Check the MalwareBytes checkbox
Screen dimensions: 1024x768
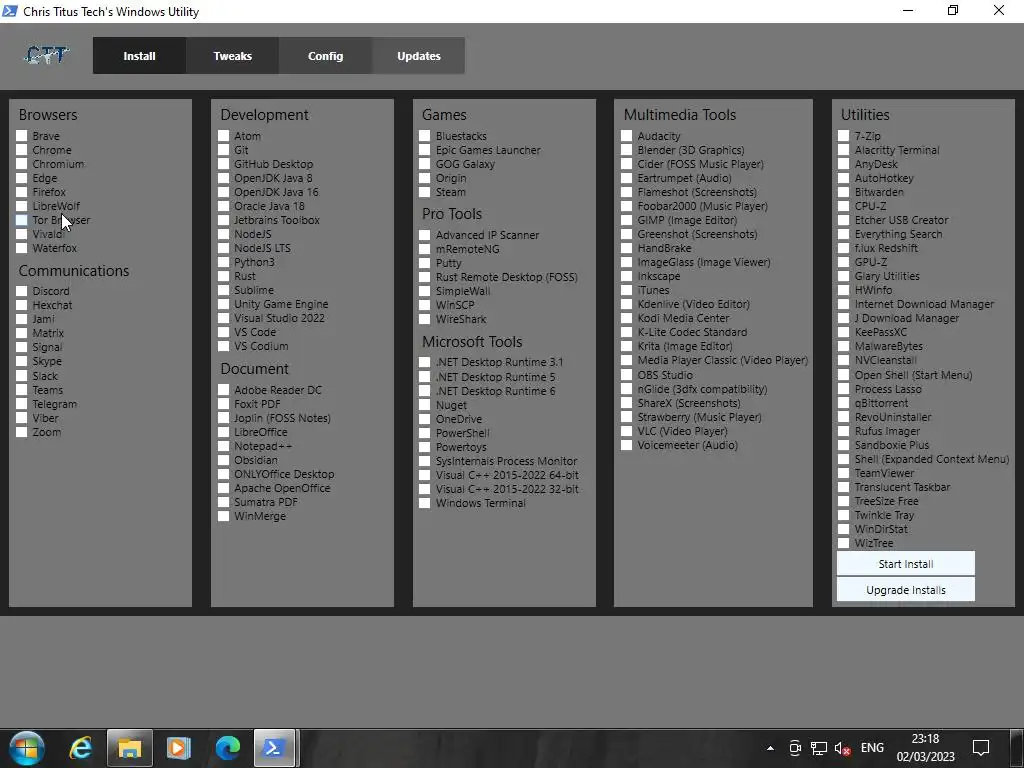tap(843, 346)
